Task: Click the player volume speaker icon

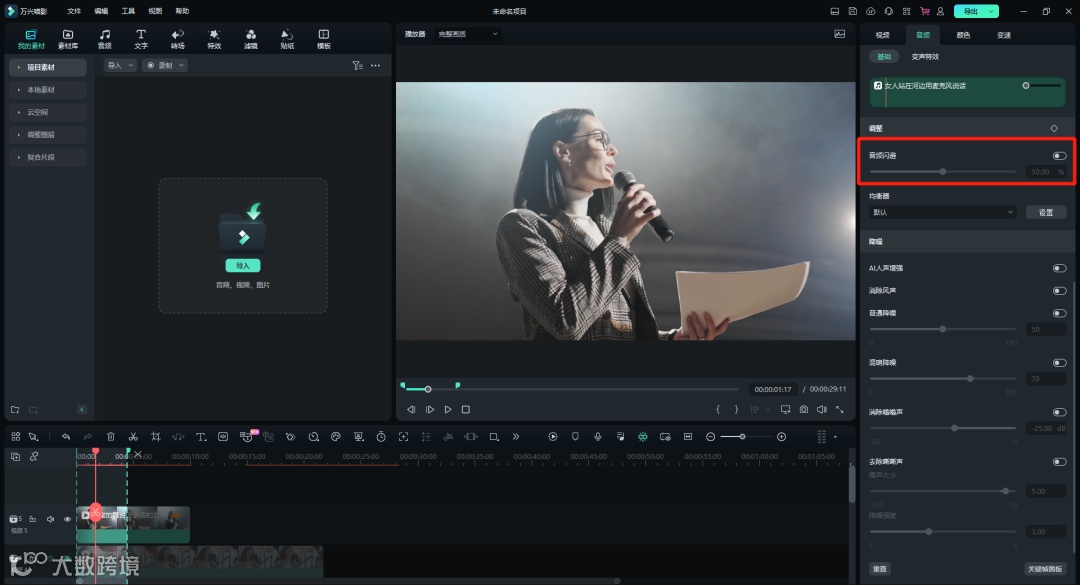Action: (822, 409)
